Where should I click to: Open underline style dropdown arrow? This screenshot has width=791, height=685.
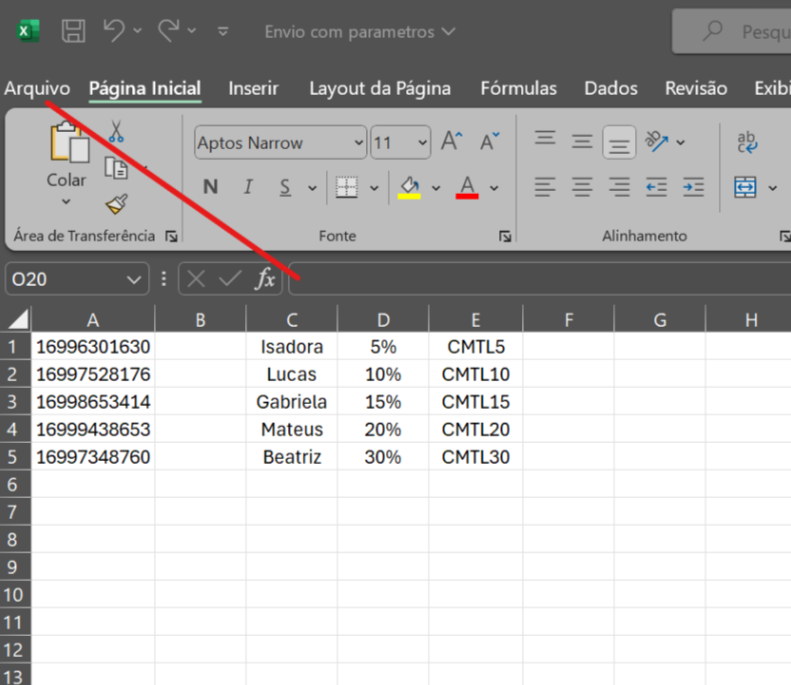[312, 188]
